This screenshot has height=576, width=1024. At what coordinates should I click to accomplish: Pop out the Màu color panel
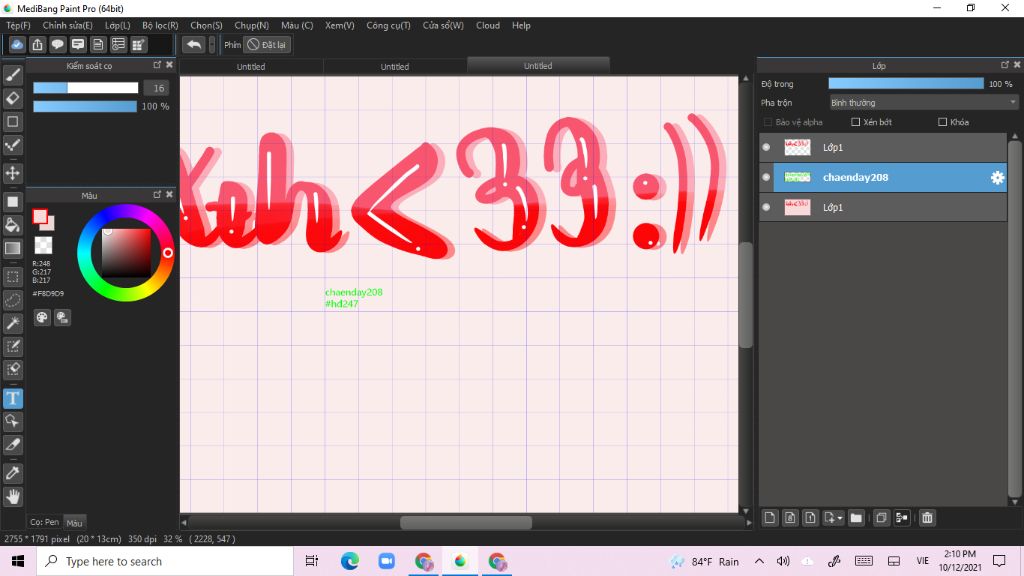[x=157, y=195]
